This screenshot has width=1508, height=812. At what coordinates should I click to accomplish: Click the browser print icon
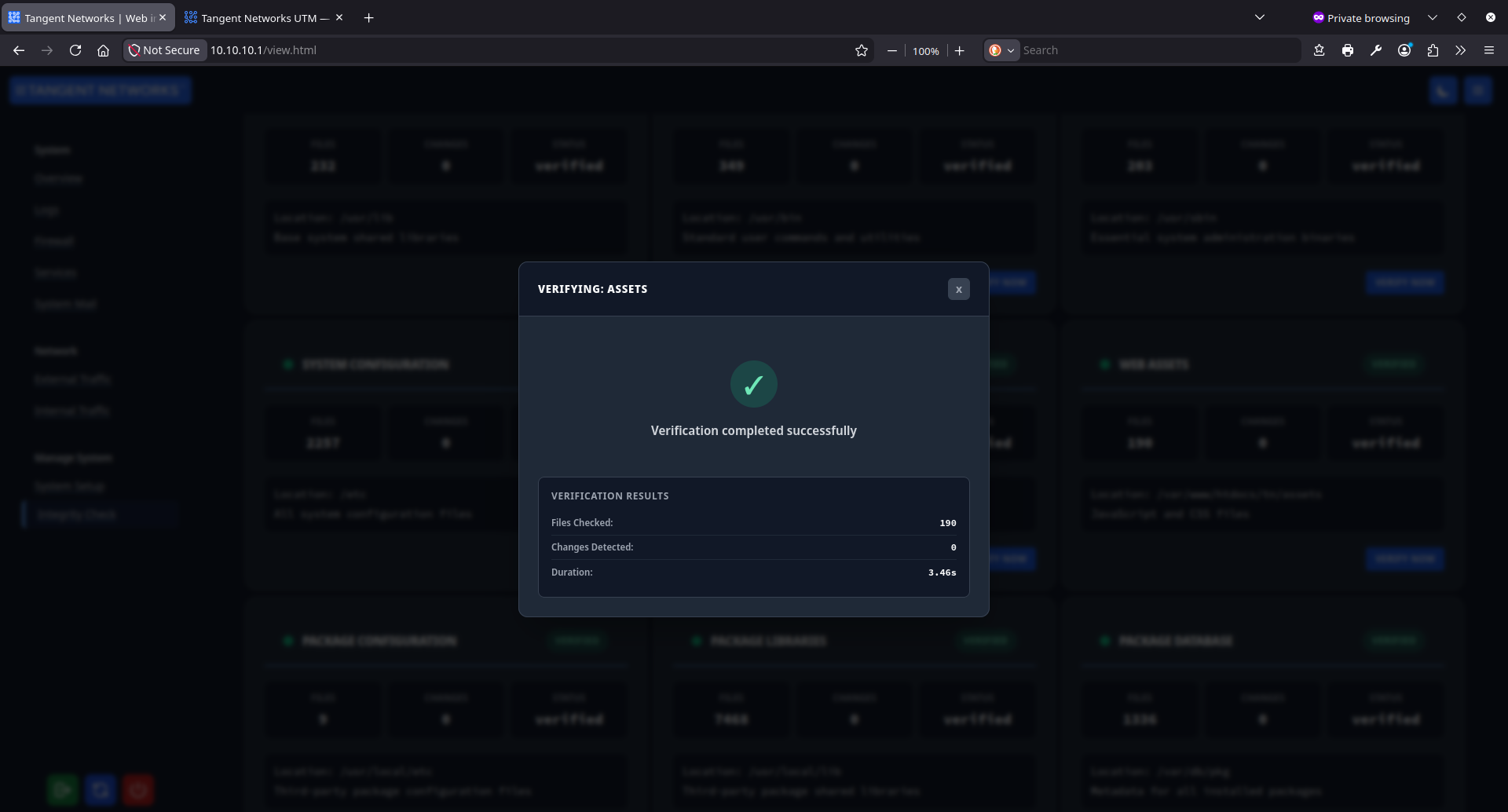pyautogui.click(x=1348, y=49)
